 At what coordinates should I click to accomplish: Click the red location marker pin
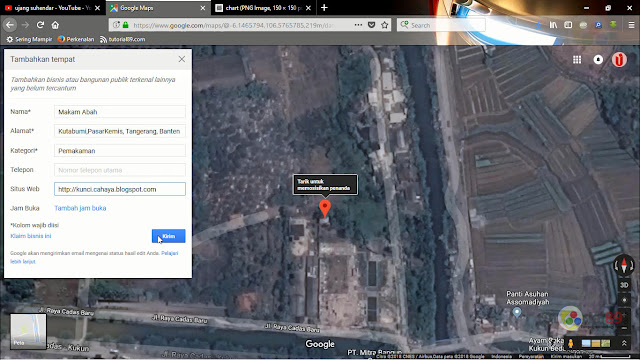pos(325,208)
